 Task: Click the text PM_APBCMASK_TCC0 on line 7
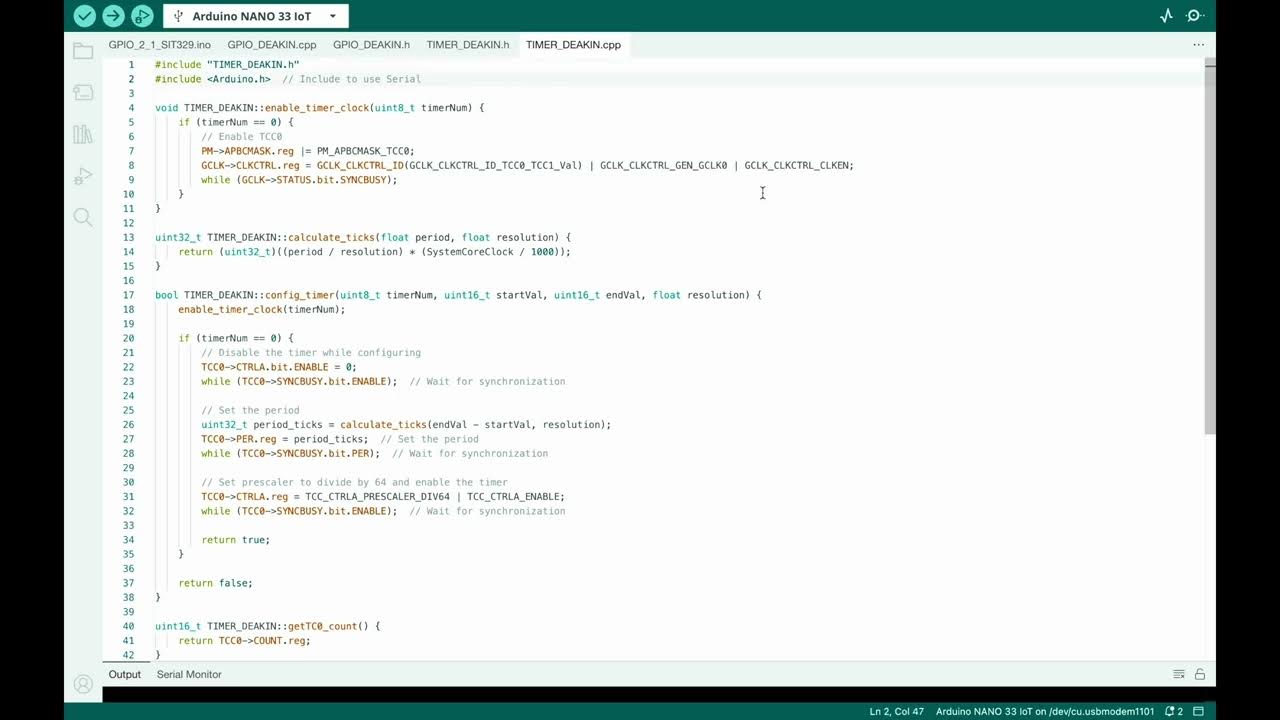point(363,151)
